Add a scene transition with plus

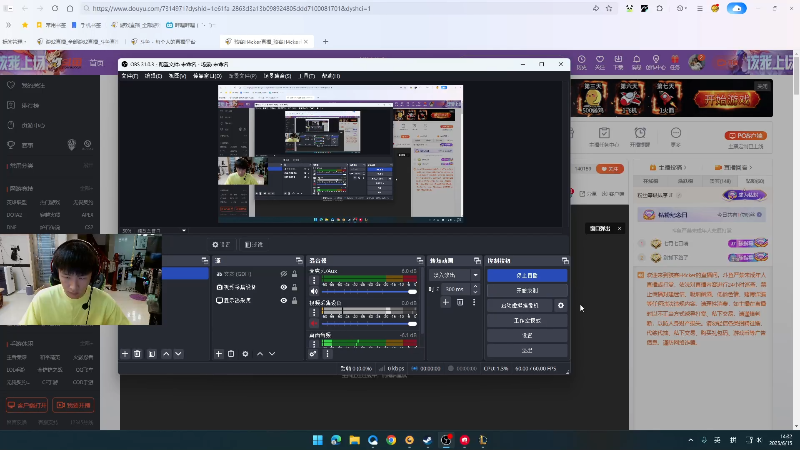[445, 302]
